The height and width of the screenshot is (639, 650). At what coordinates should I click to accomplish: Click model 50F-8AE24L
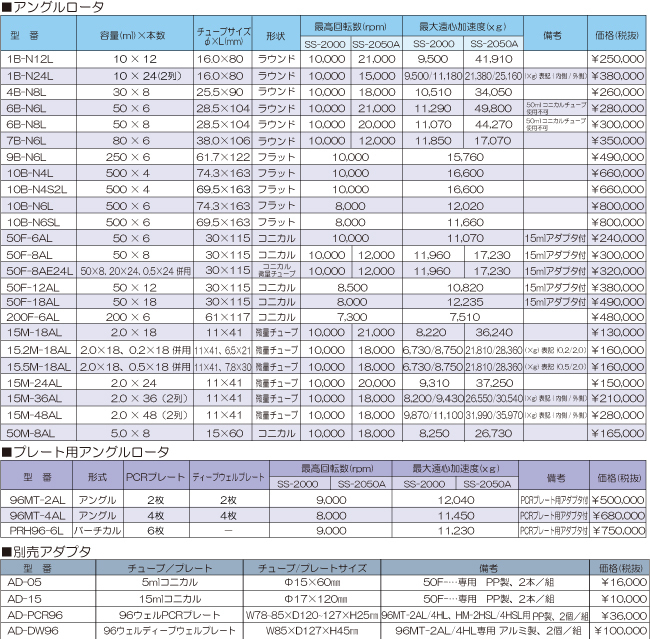click(39, 271)
